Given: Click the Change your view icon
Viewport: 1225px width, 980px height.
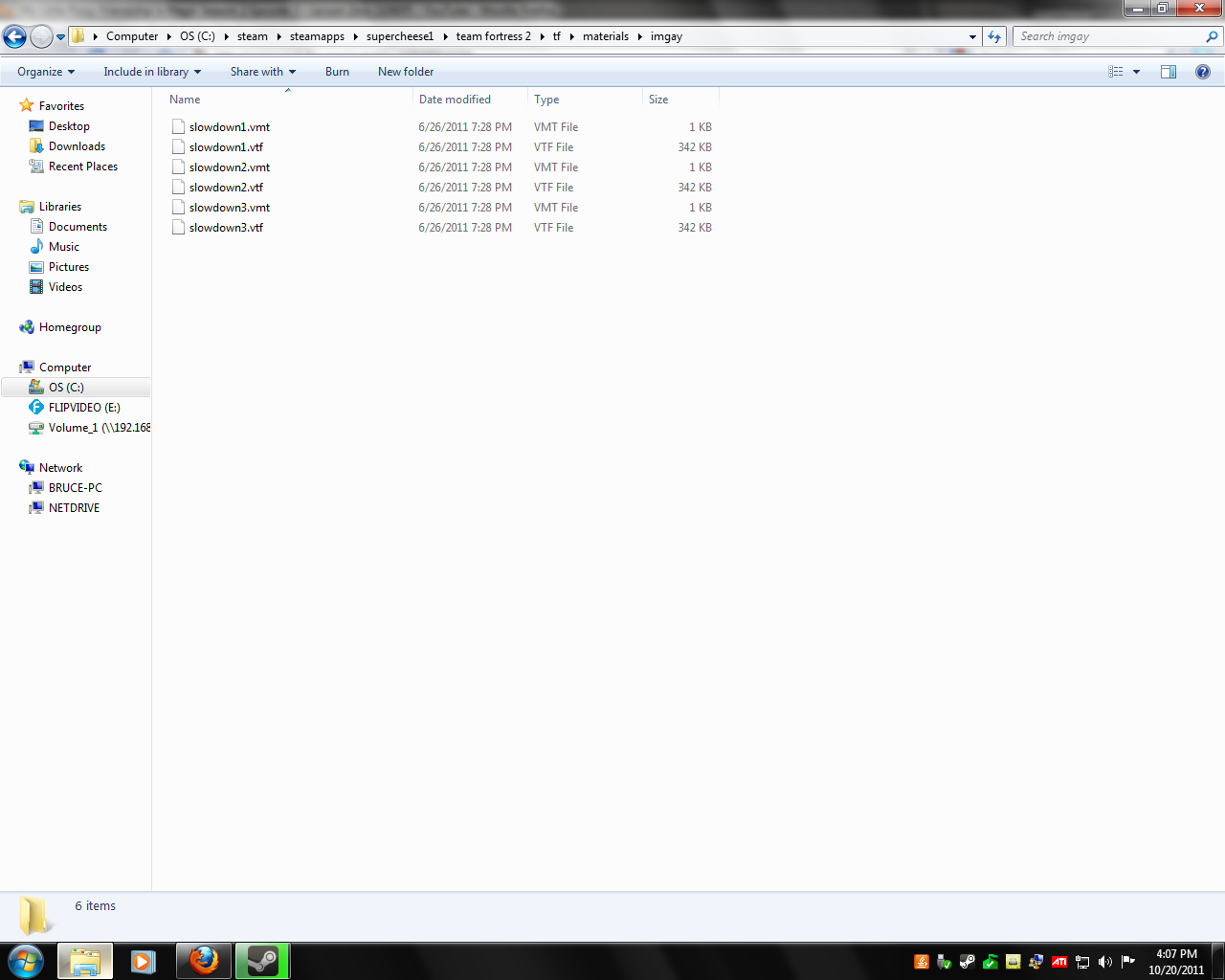Looking at the screenshot, I should pos(1116,72).
